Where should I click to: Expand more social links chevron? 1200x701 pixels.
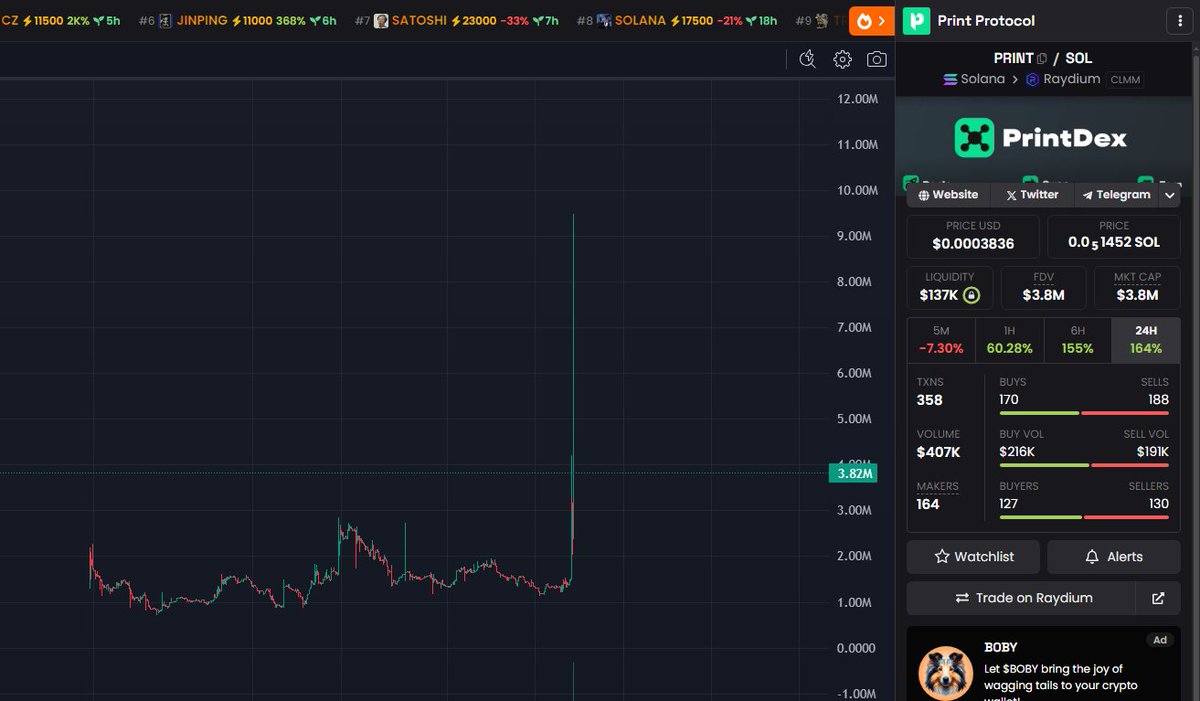[1170, 195]
